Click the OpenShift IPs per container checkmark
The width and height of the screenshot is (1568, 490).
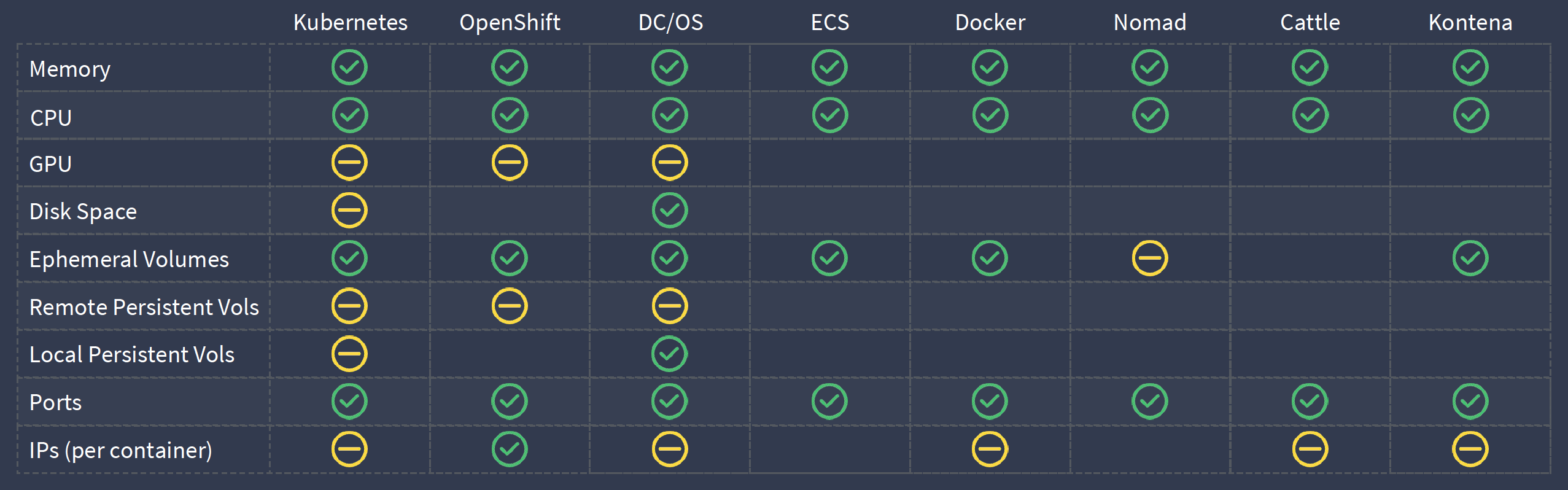[510, 449]
